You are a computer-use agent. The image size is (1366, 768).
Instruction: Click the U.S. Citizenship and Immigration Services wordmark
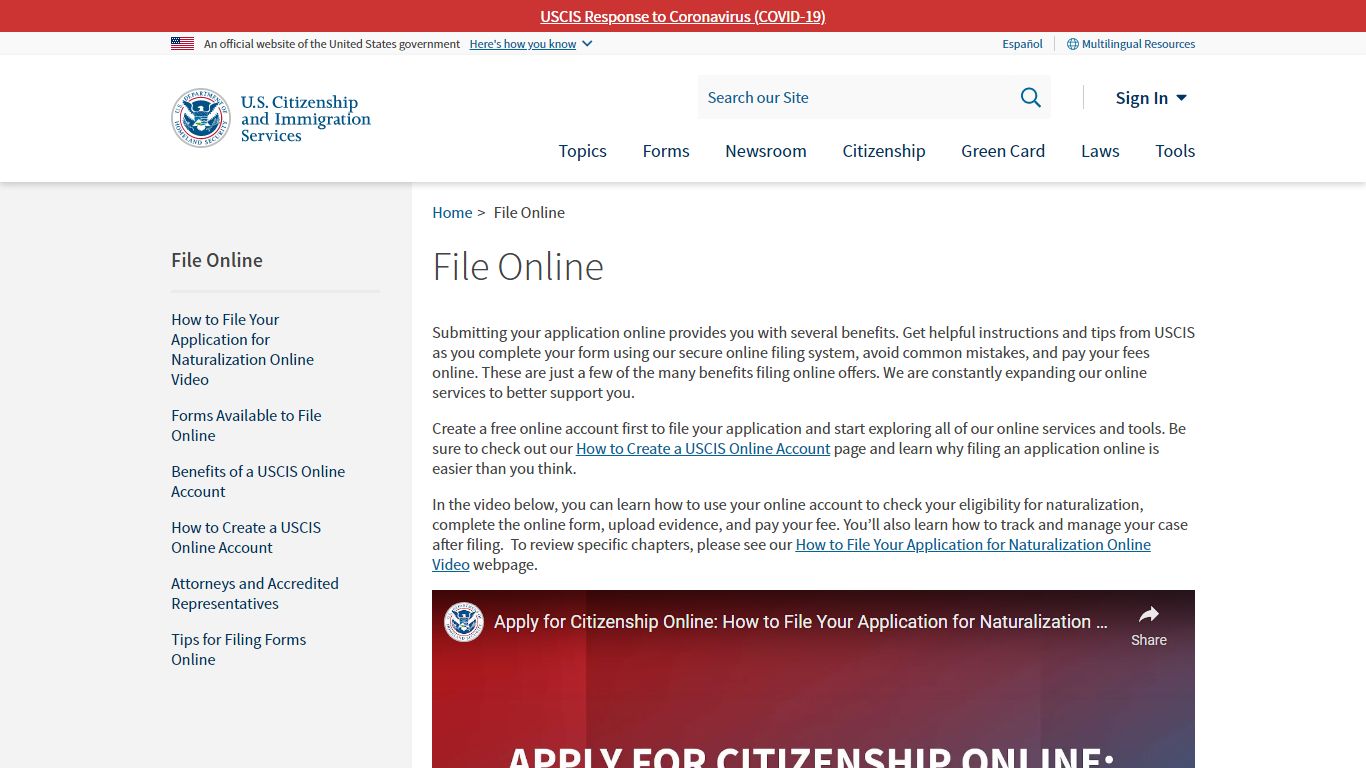306,119
